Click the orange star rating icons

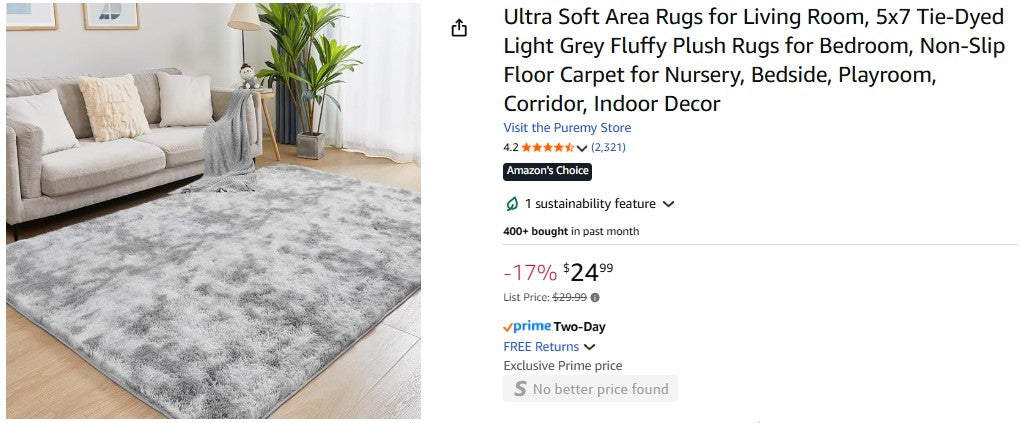pos(547,148)
